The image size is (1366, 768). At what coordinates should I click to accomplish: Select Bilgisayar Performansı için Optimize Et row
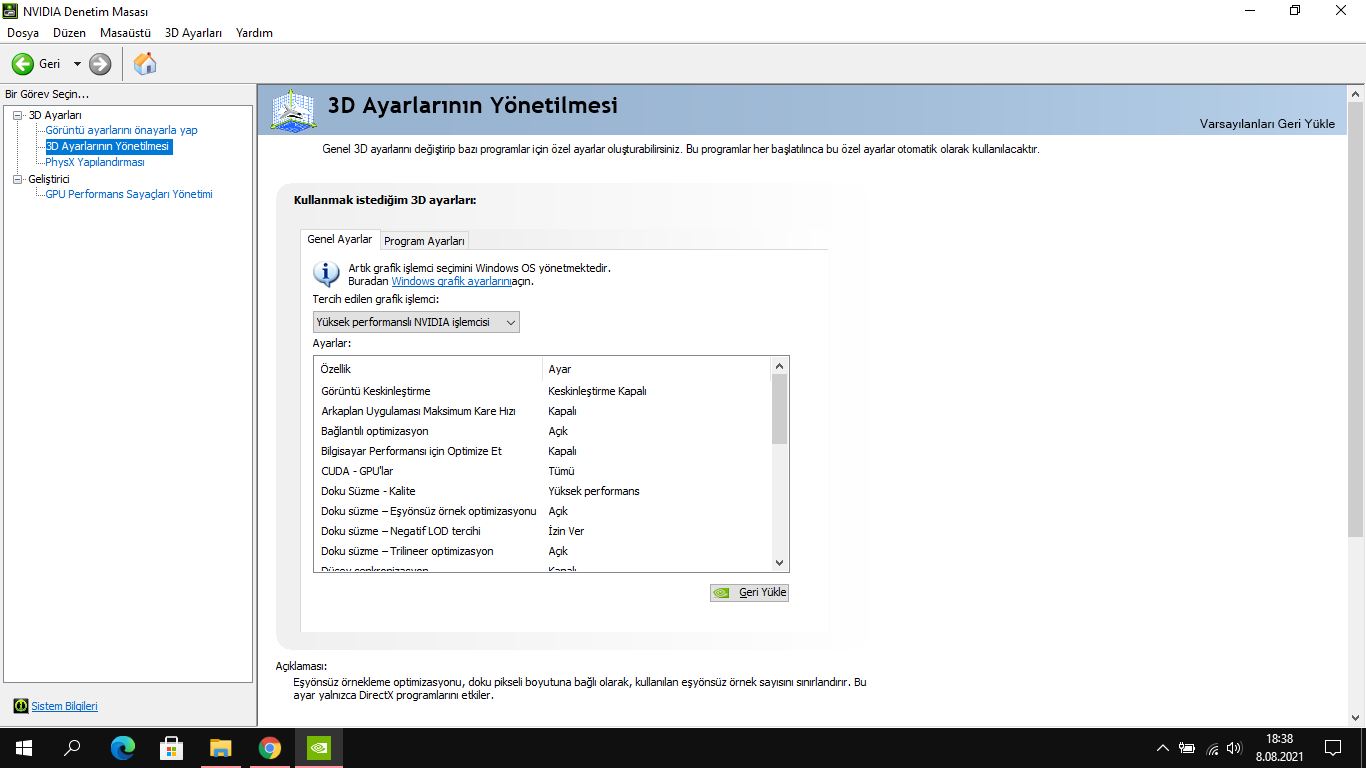(x=542, y=451)
